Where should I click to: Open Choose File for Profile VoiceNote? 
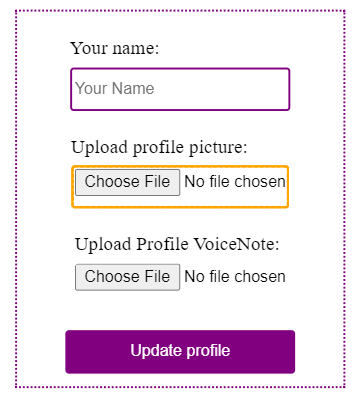(127, 277)
